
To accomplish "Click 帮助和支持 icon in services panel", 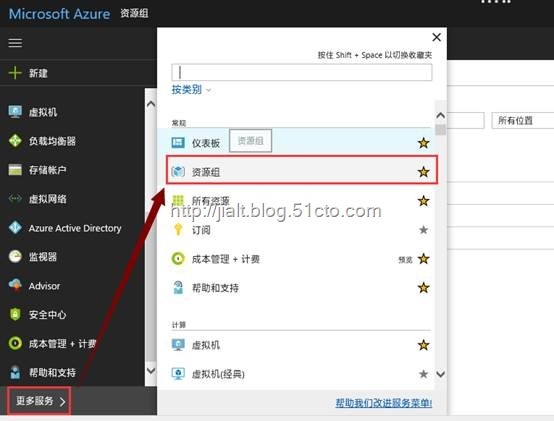I will (178, 287).
